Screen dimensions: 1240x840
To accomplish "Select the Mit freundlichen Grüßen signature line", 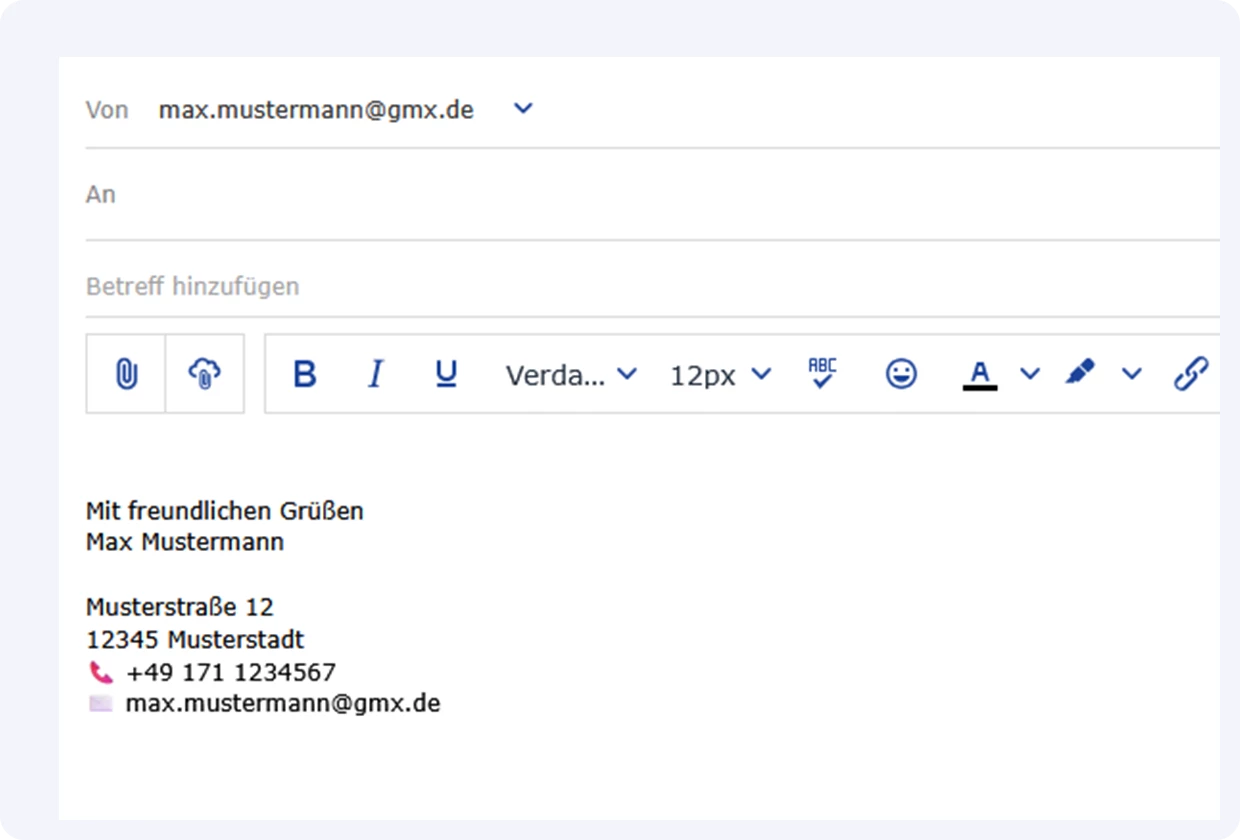I will [x=226, y=510].
